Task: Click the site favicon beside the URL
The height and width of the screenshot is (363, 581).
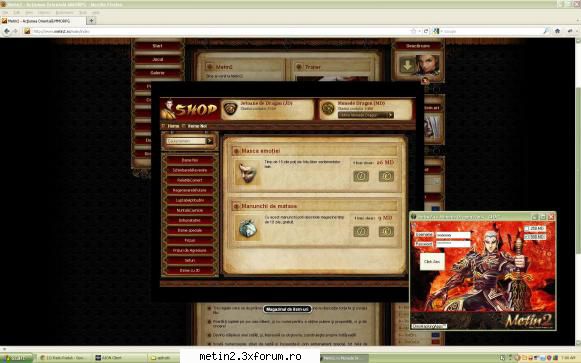Action: 27,31
